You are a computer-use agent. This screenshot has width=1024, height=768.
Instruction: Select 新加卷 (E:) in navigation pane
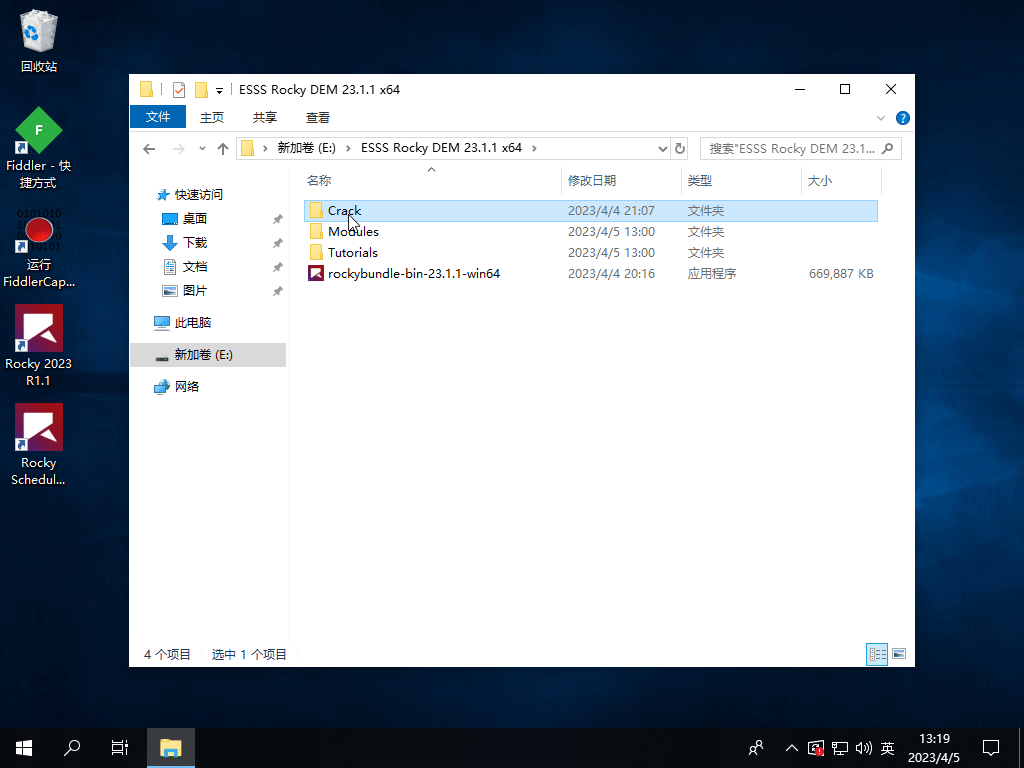pos(208,355)
